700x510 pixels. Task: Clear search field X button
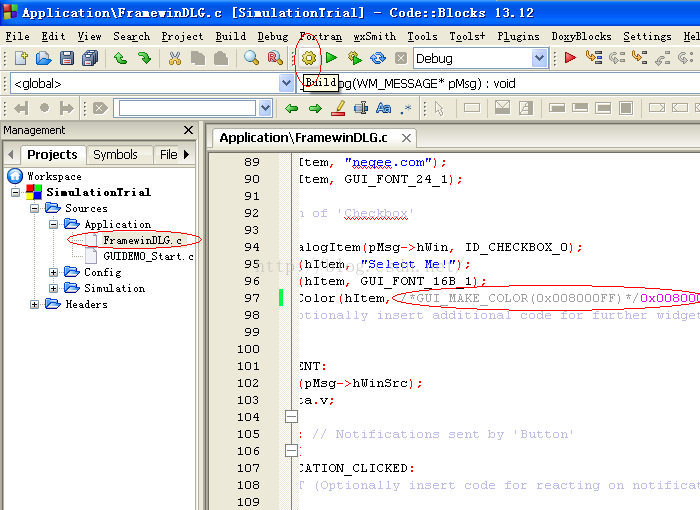[x=100, y=108]
